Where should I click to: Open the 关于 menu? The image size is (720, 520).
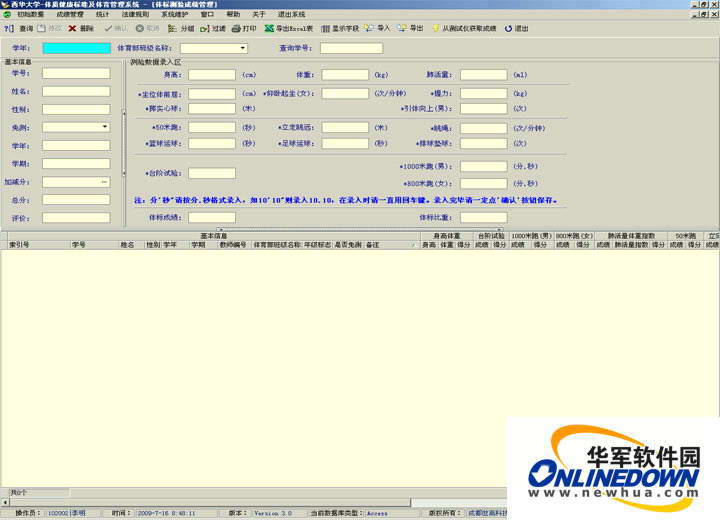pos(259,14)
